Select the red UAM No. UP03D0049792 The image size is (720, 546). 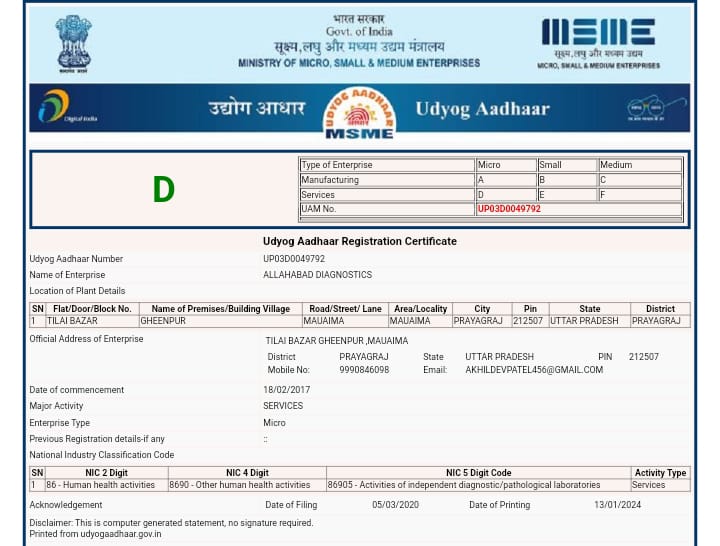(509, 209)
